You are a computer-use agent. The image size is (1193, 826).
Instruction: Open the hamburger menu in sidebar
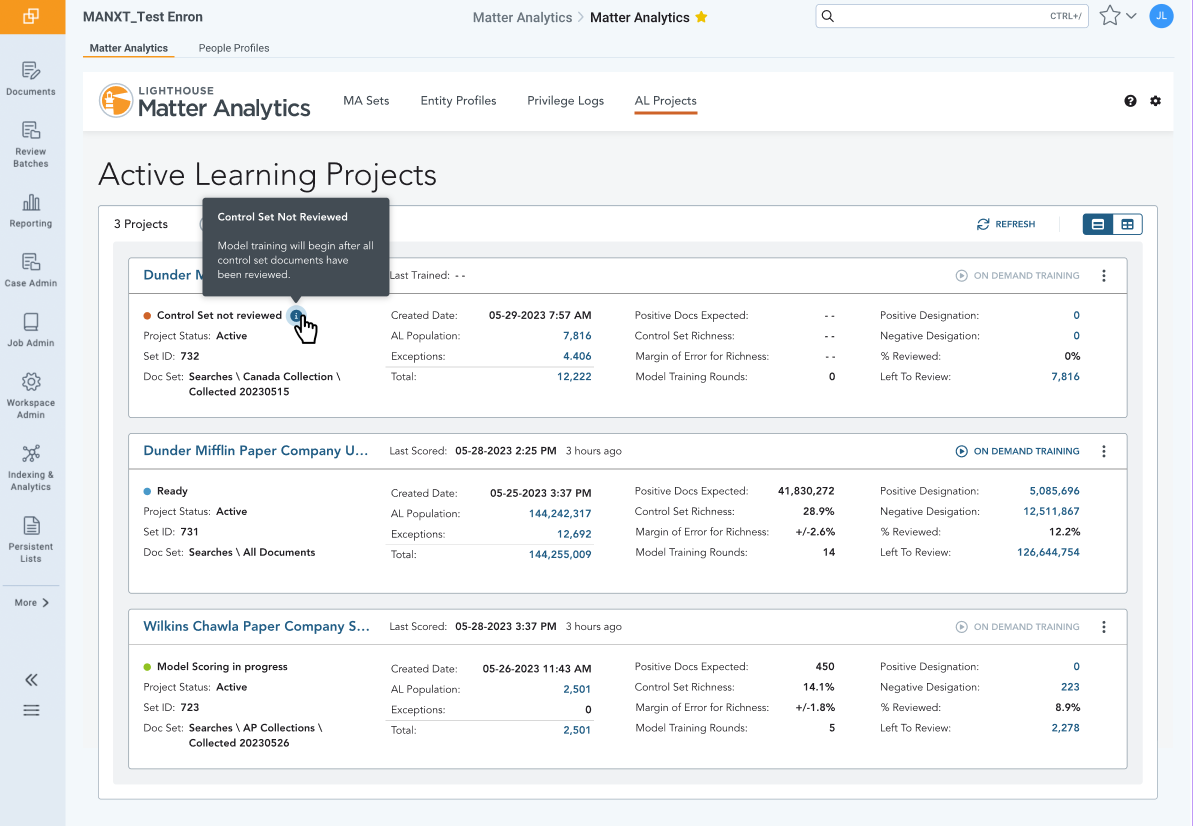coord(31,710)
